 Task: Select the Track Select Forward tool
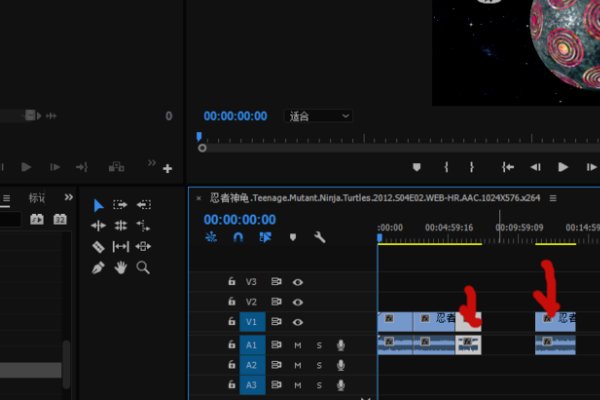(x=121, y=205)
